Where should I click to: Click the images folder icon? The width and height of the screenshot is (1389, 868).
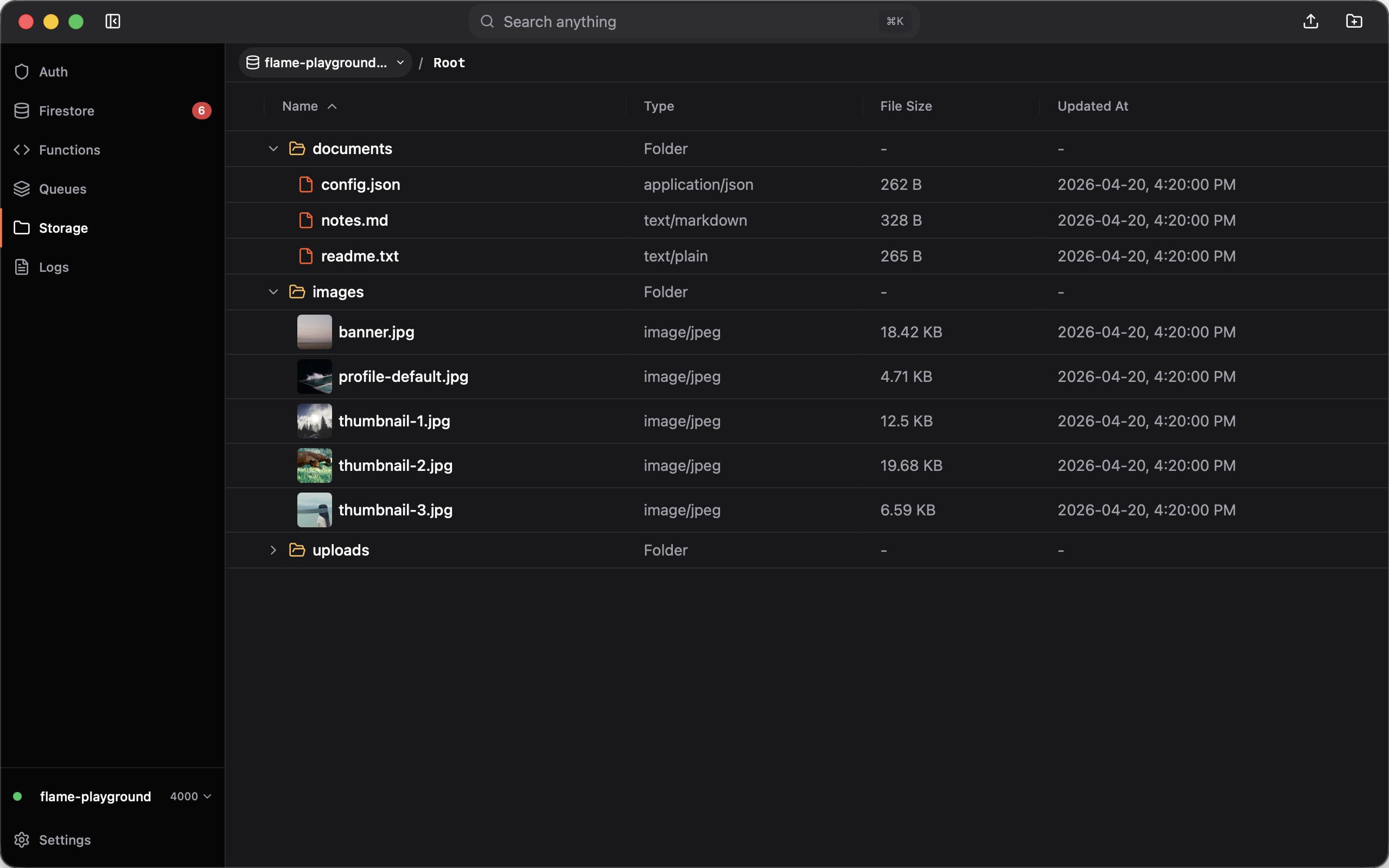coord(297,292)
